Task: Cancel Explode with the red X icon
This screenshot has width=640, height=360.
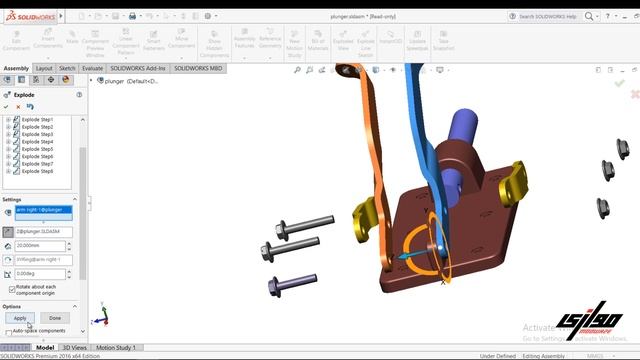Action: coord(18,107)
